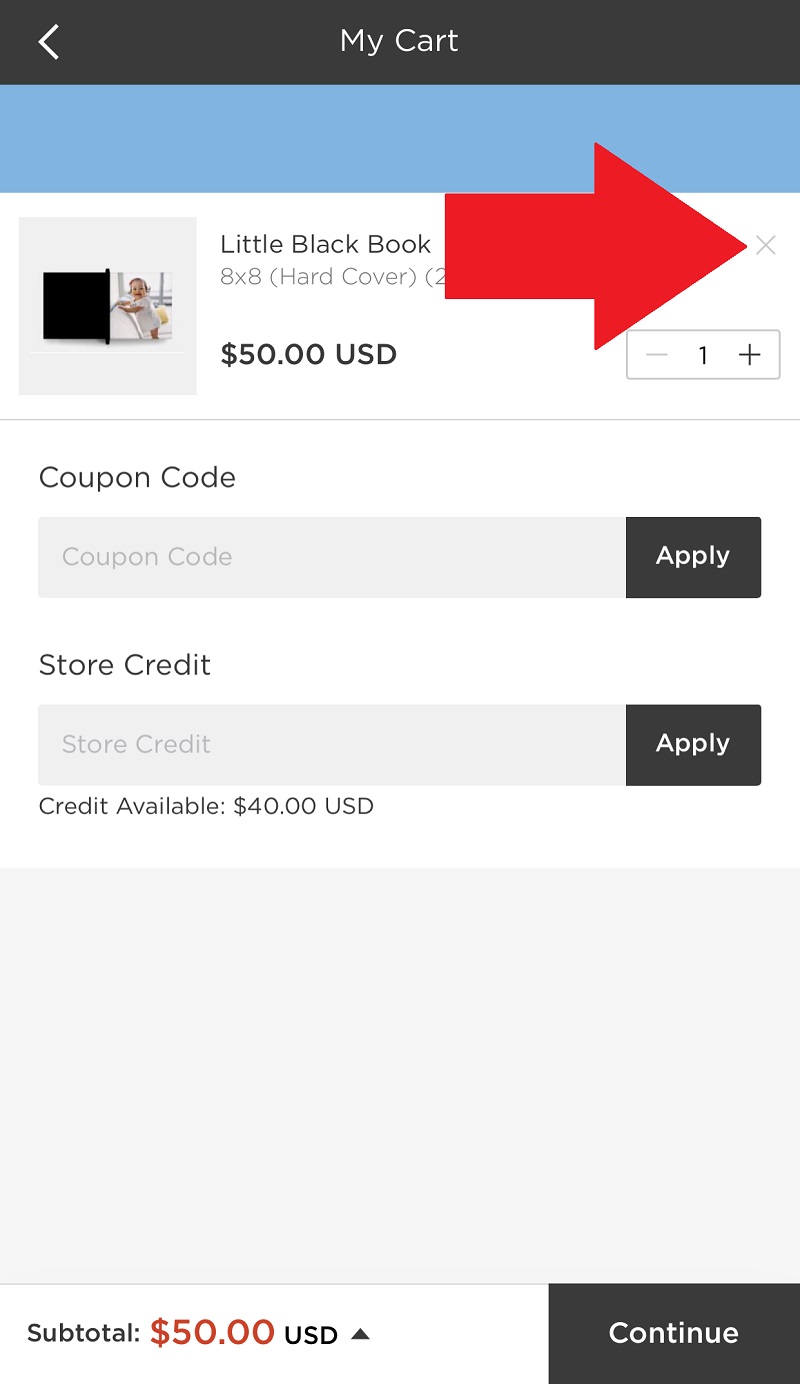Viewport: 800px width, 1384px height.
Task: Tap the My Cart header title
Action: (x=399, y=42)
